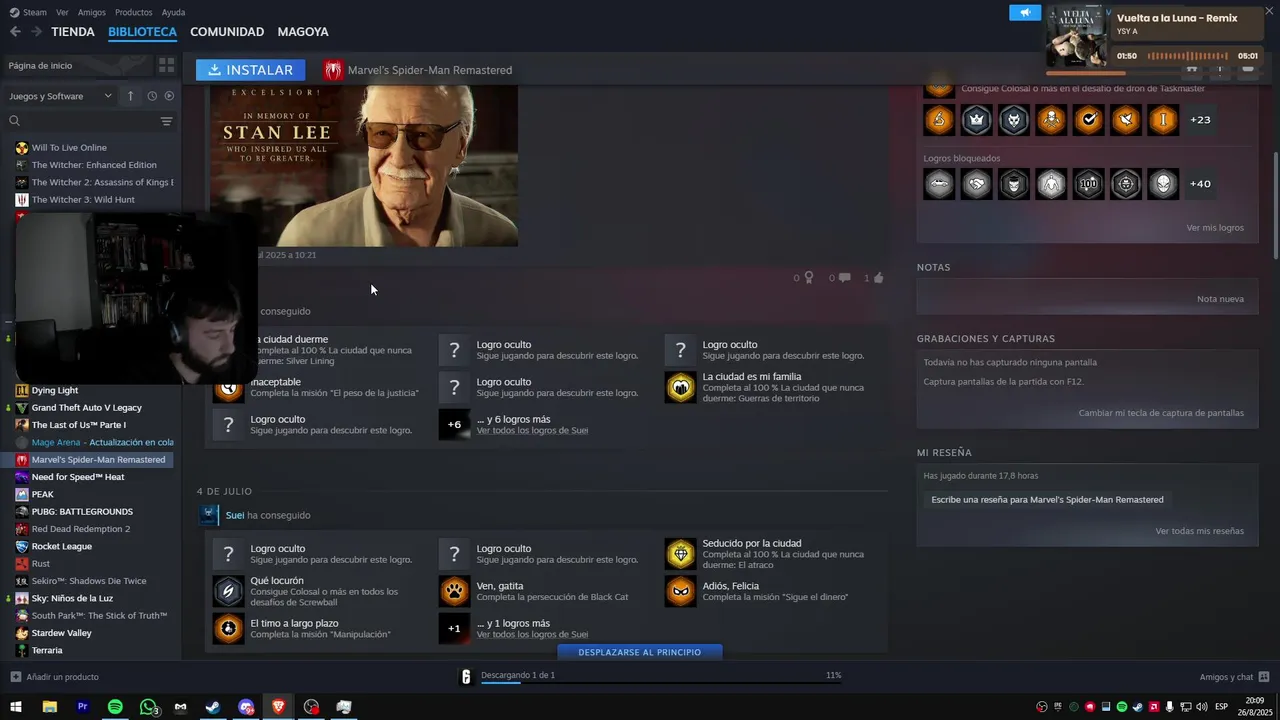Click 'La ciudad es mi familia' achievement icon
The height and width of the screenshot is (720, 1280).
tap(680, 387)
